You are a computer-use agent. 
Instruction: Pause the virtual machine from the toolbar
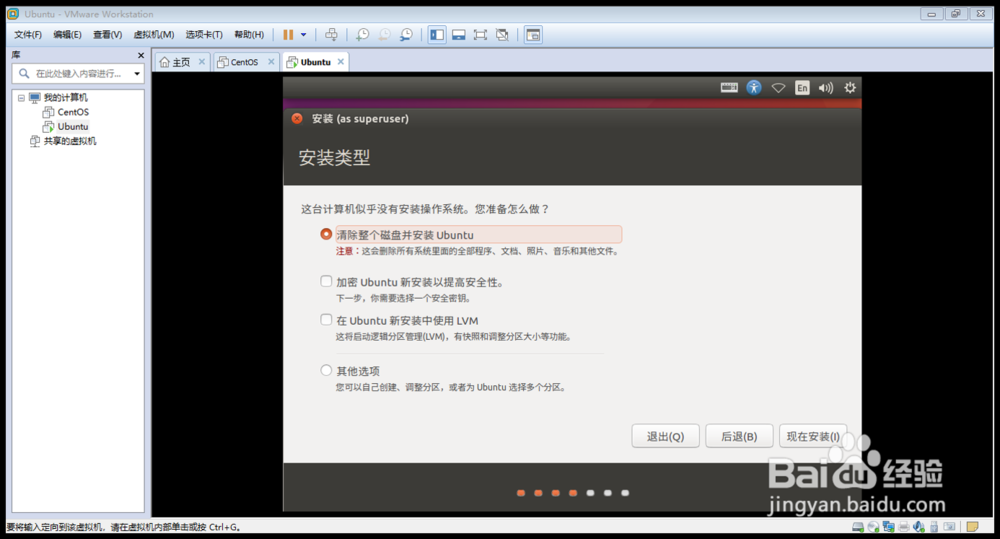pos(288,34)
